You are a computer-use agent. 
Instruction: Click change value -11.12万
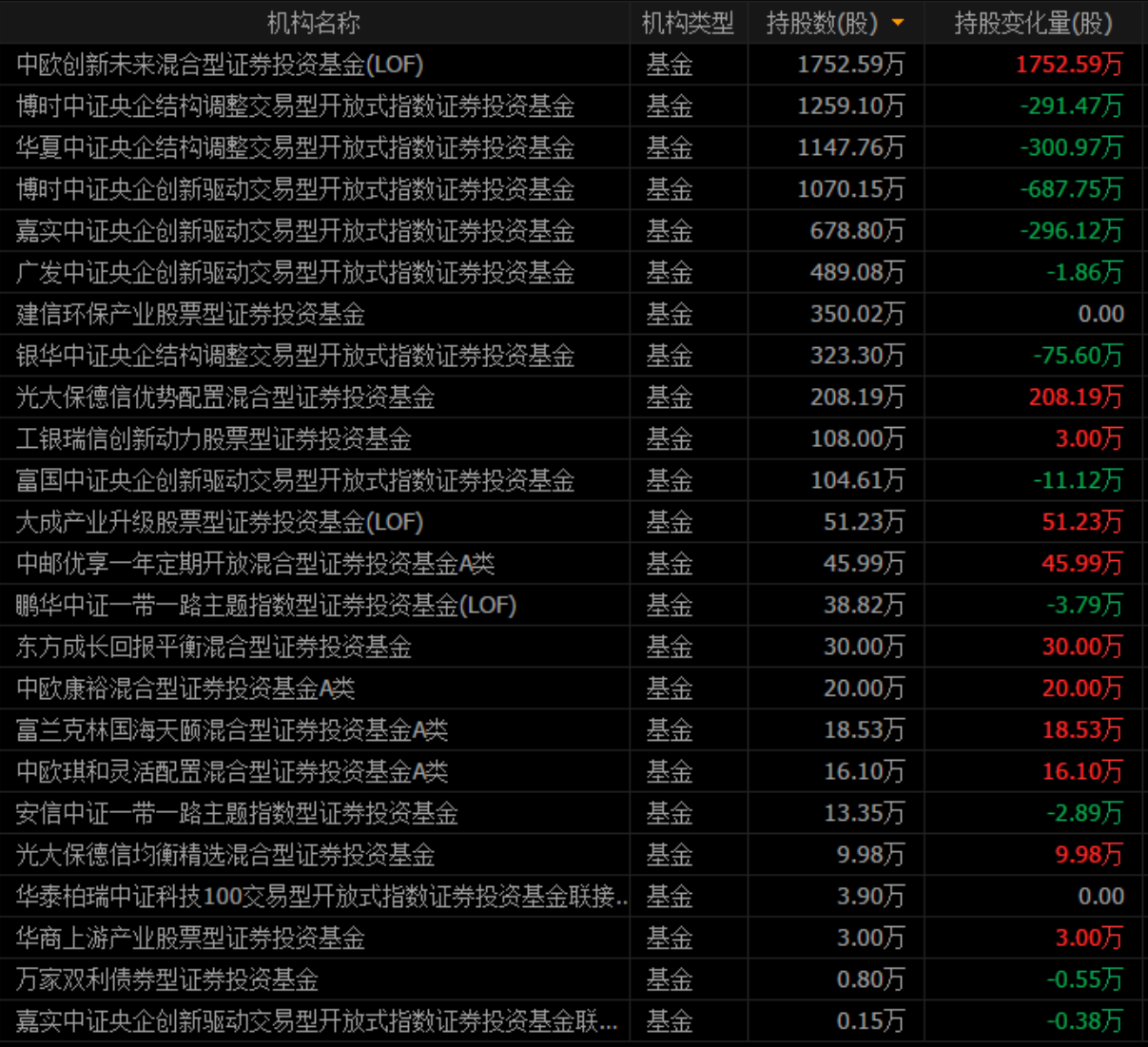[1079, 480]
